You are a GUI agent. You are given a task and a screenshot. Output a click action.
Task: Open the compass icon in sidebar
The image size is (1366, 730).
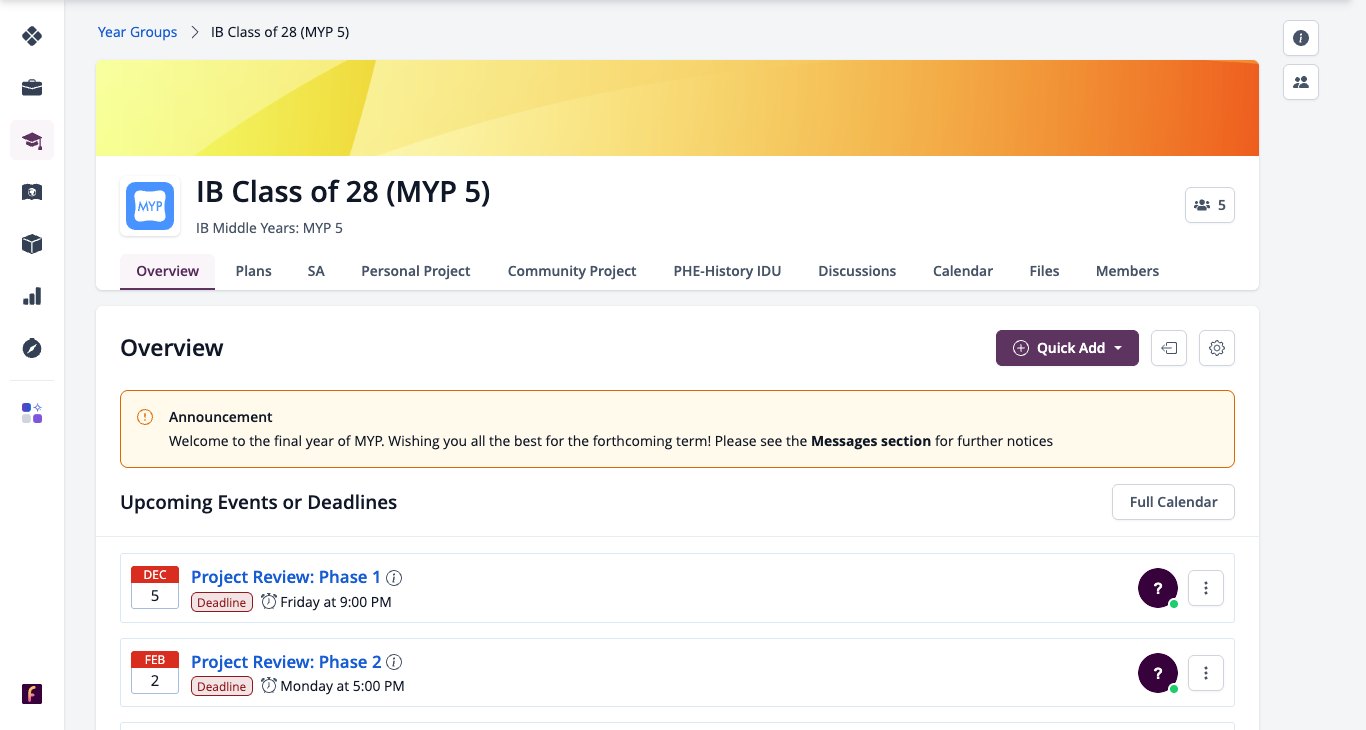tap(32, 348)
